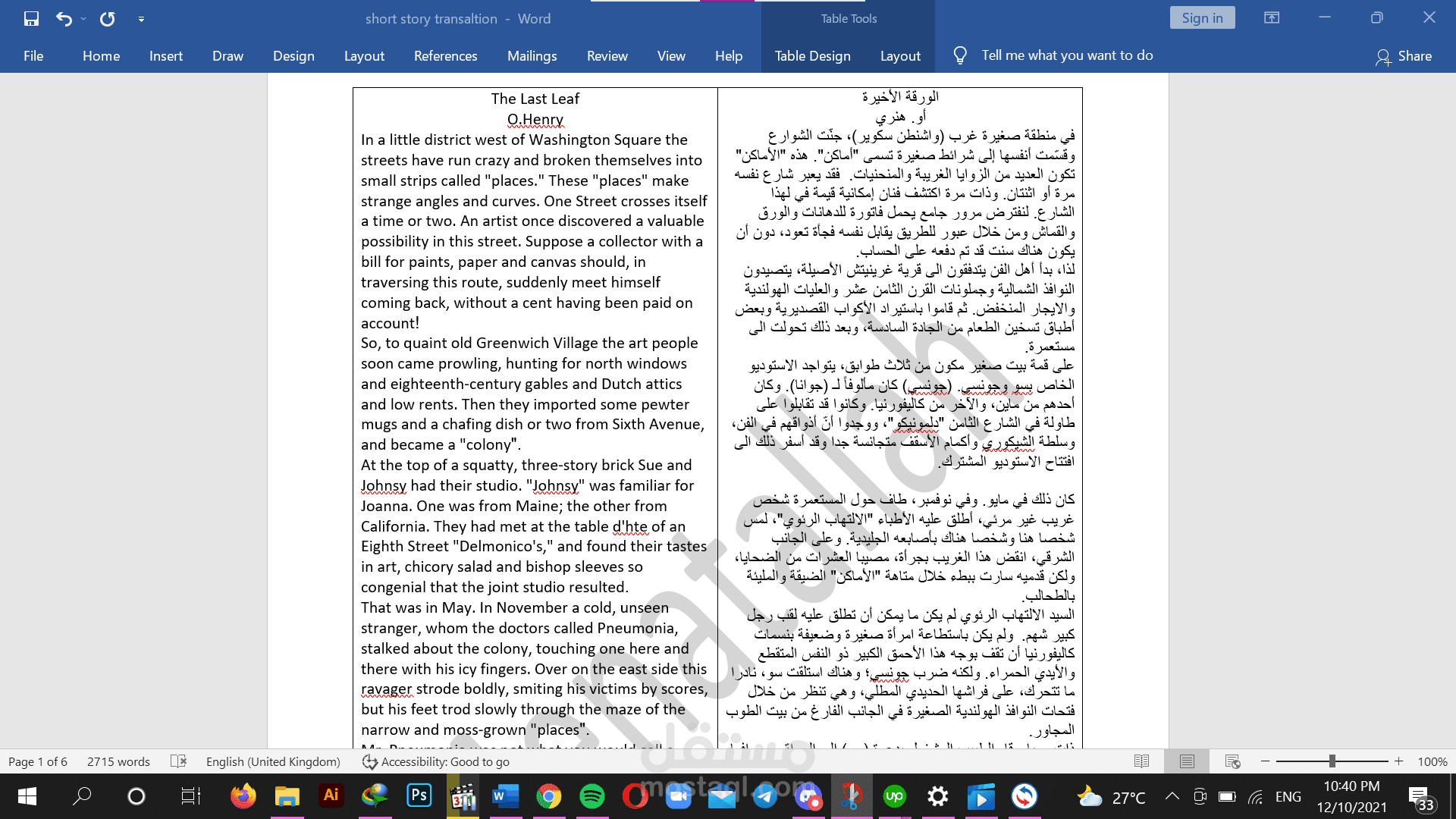Screen dimensions: 1456x819
Task: Click the Undo arrow icon
Action: click(x=64, y=18)
